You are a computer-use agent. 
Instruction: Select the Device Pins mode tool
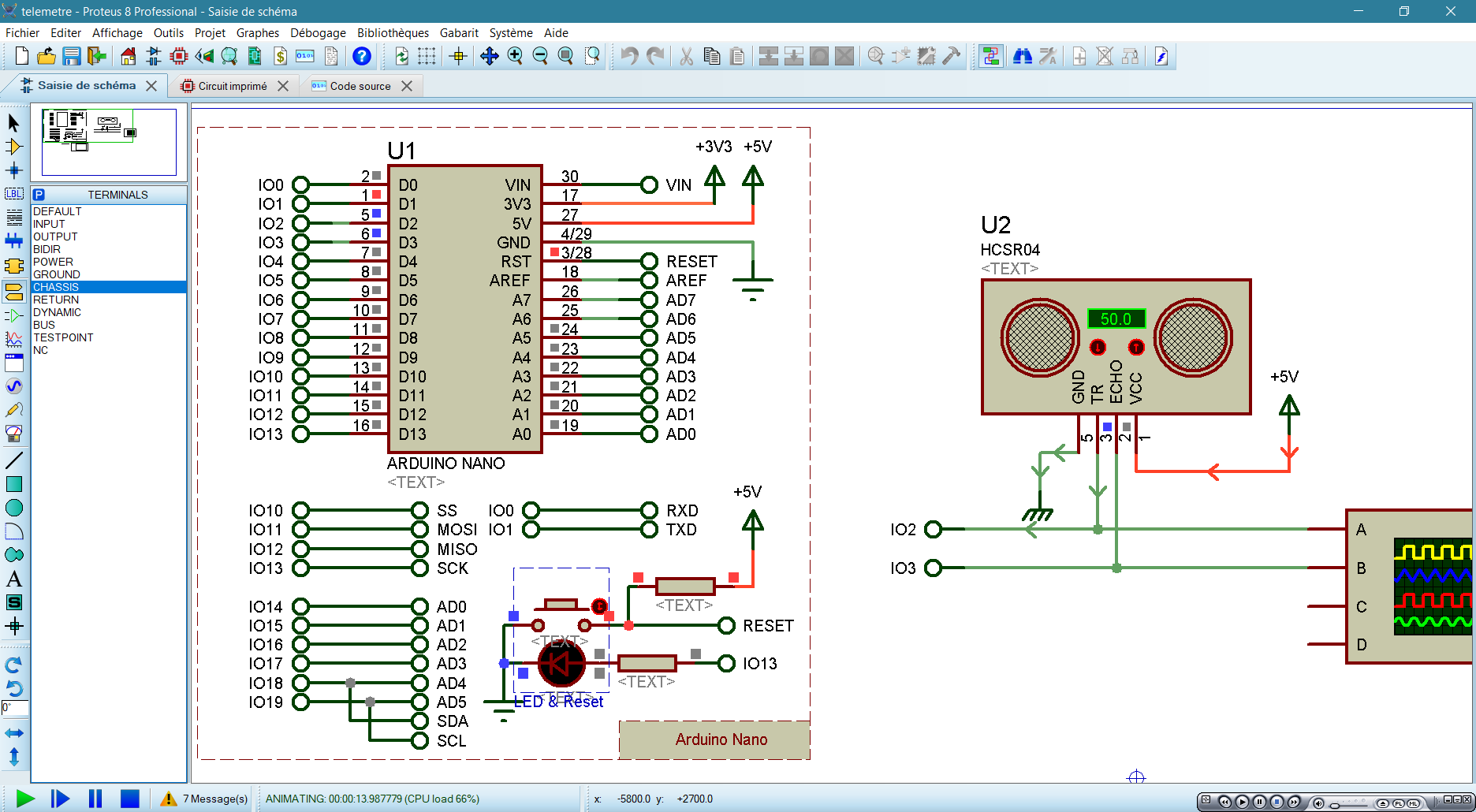[13, 315]
